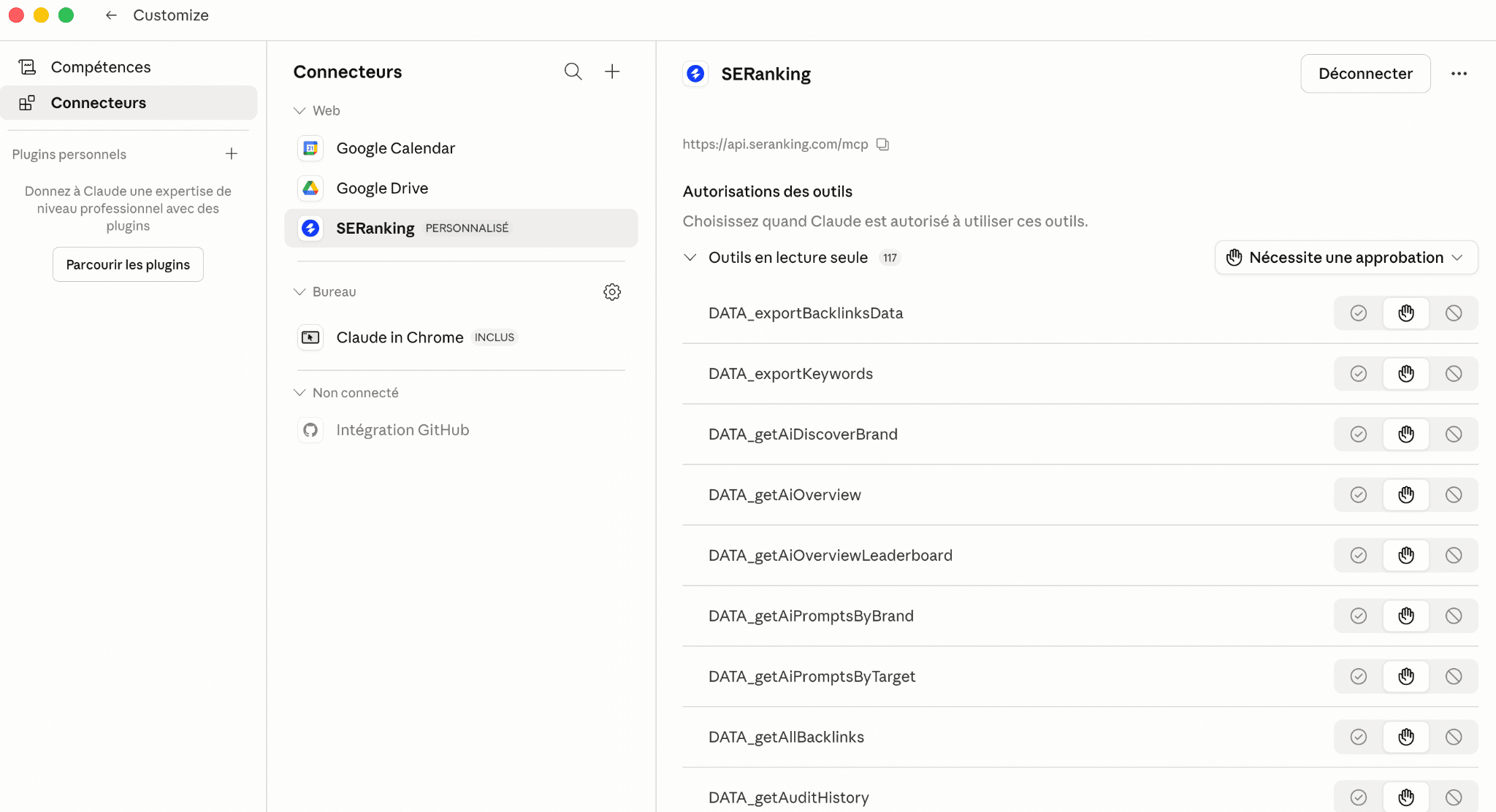Click the https://api.seranking.com/mcp URL
1496x812 pixels.
[x=775, y=145]
